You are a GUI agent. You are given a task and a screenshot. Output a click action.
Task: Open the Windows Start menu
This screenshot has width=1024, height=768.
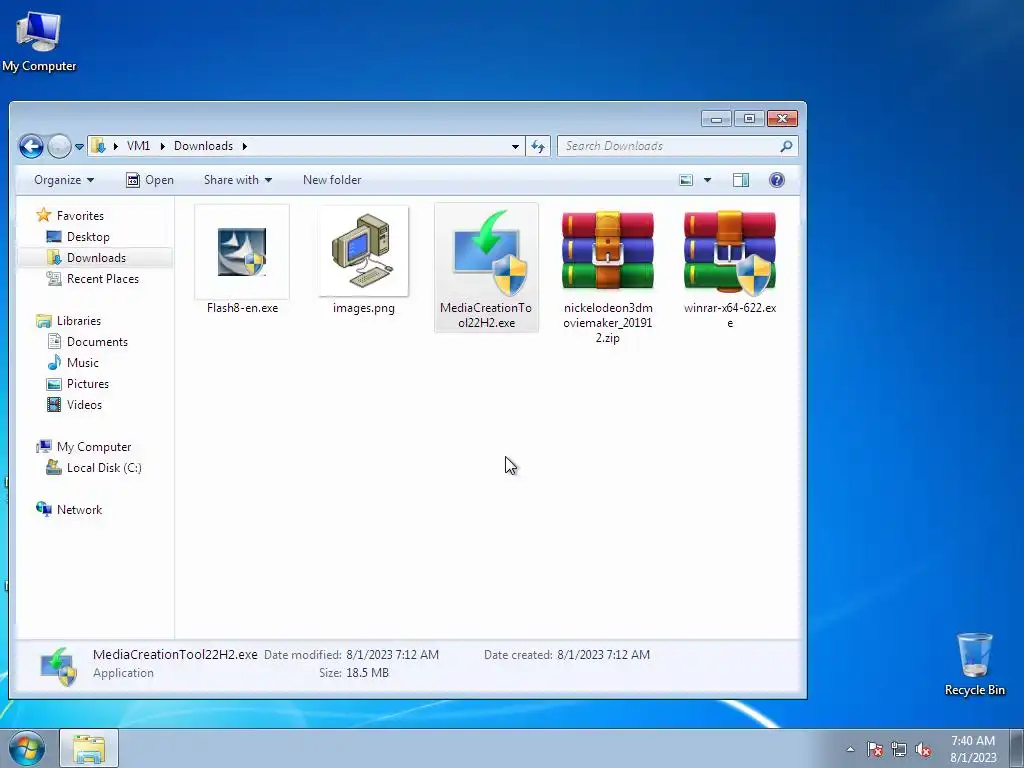pos(26,748)
